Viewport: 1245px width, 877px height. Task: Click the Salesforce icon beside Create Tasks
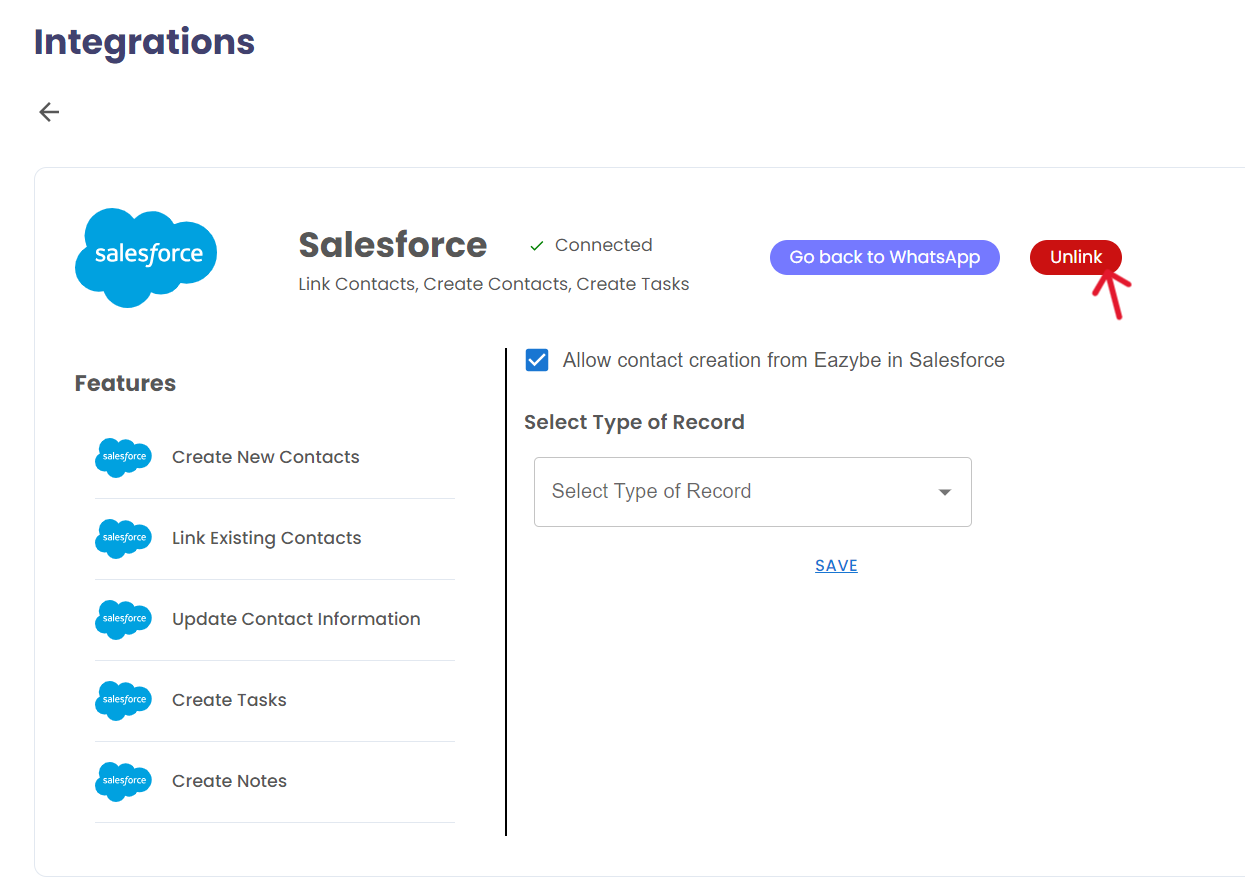pos(123,700)
